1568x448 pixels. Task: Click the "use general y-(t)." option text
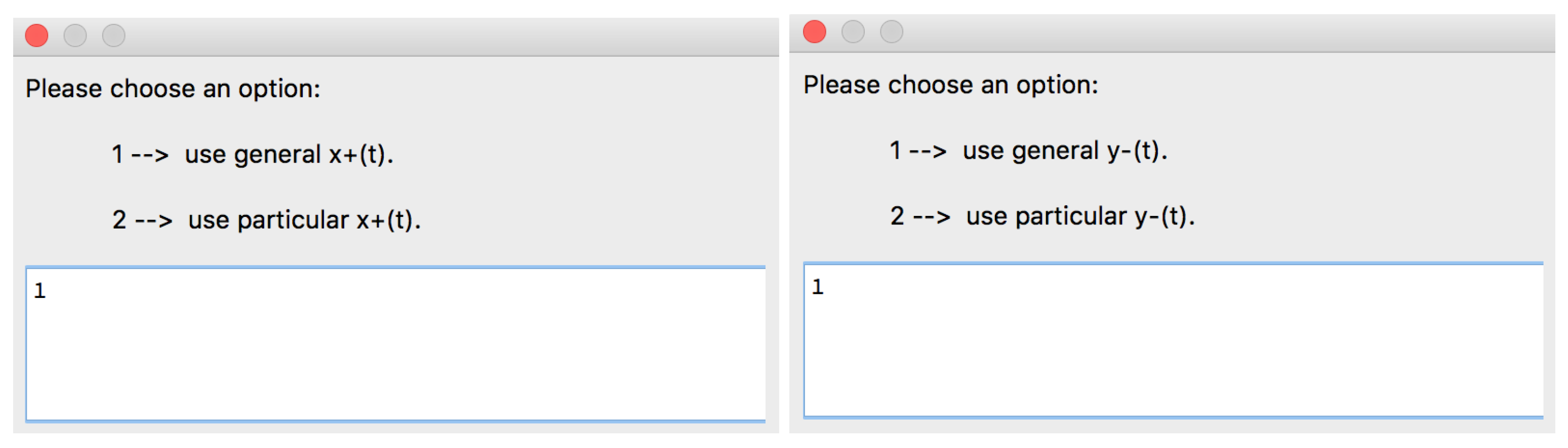coord(1065,151)
